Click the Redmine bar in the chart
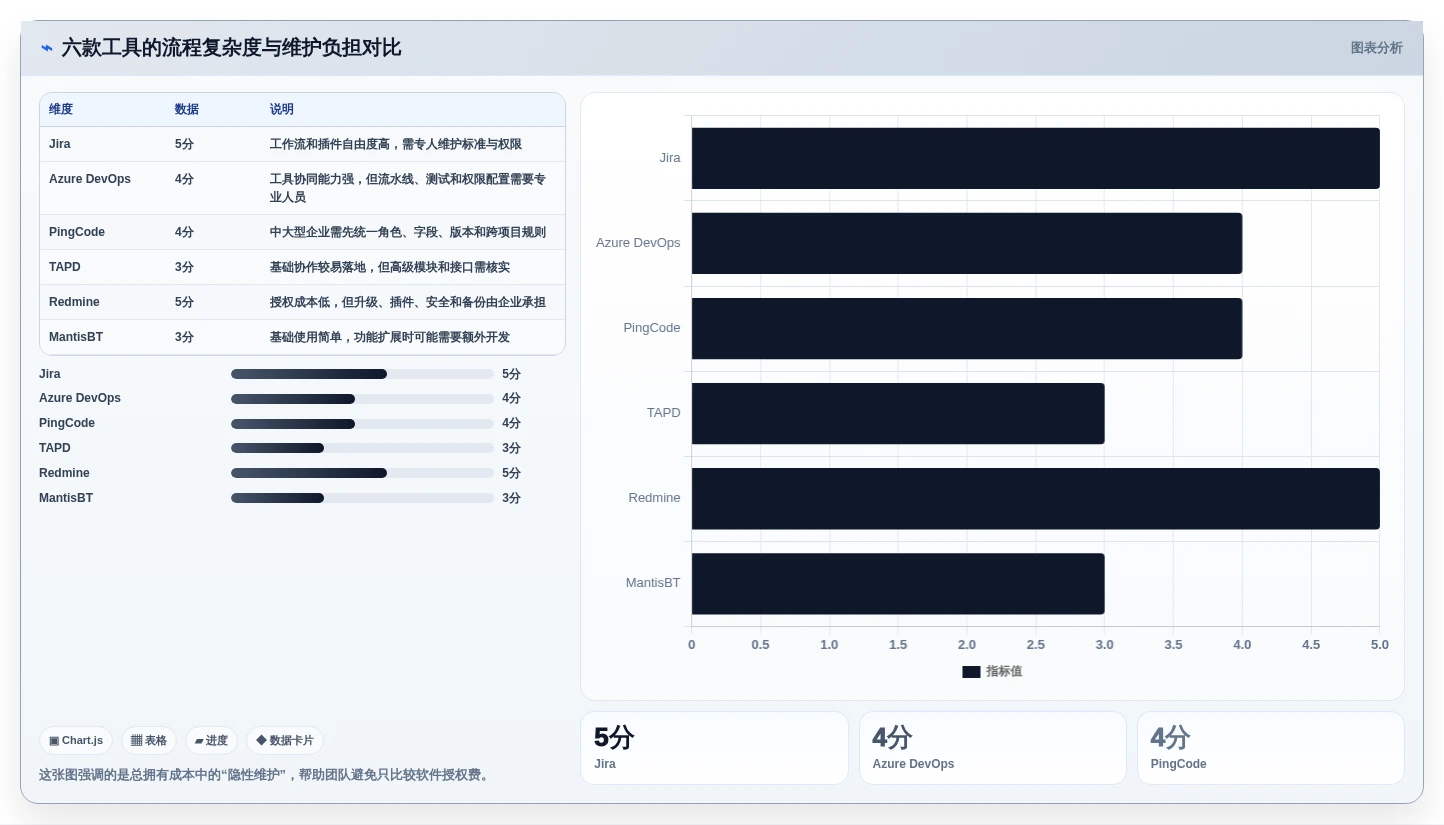Image resolution: width=1444 pixels, height=825 pixels. [1035, 498]
